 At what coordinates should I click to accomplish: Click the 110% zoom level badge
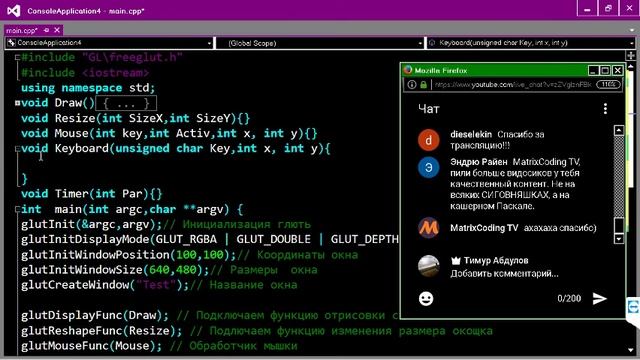[x=608, y=84]
